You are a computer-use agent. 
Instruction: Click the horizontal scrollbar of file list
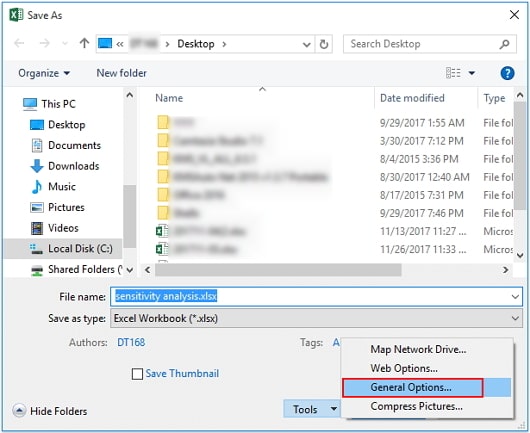278,270
